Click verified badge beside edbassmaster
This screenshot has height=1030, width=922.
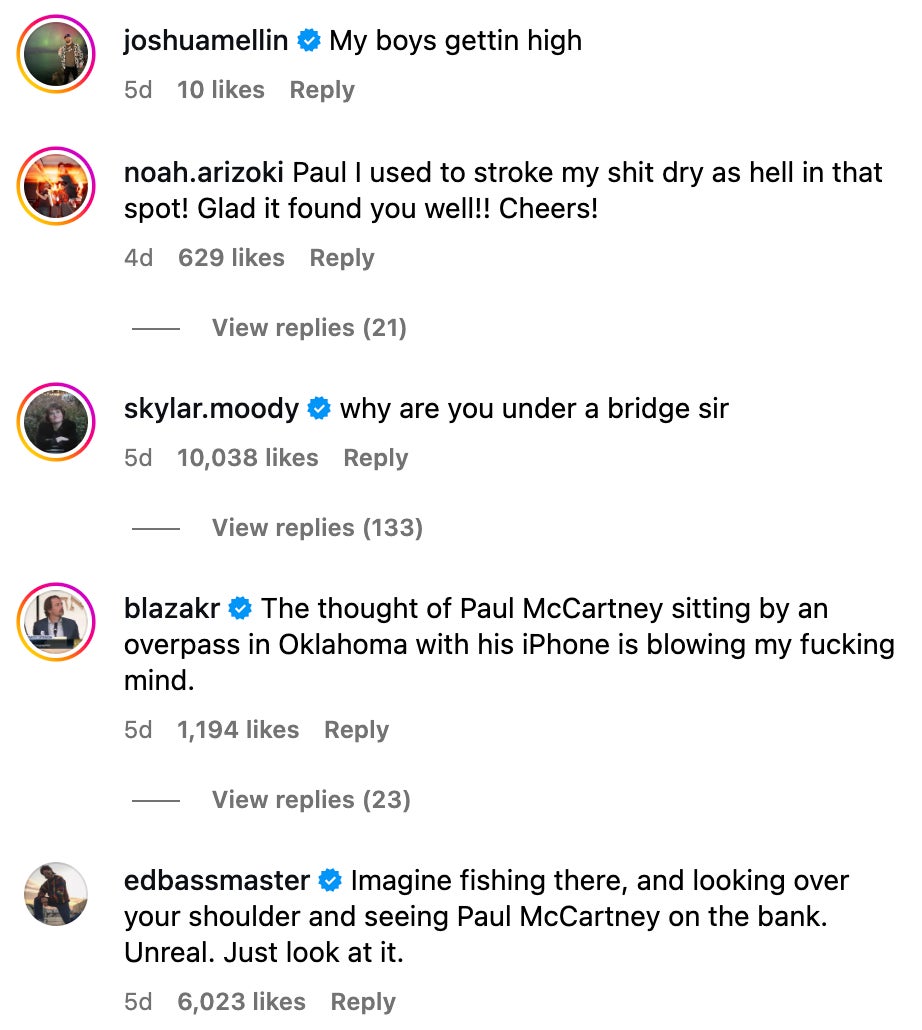pos(330,881)
